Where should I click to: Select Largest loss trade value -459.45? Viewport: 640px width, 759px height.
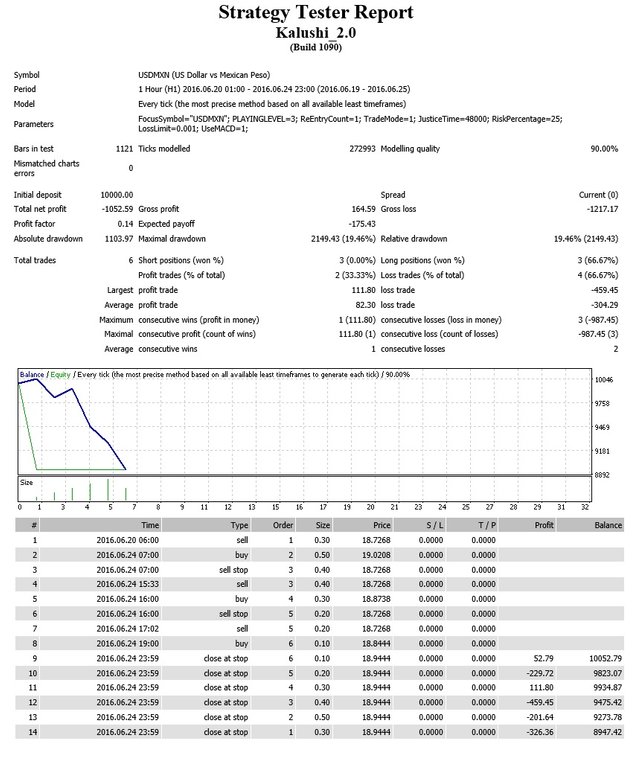click(605, 290)
